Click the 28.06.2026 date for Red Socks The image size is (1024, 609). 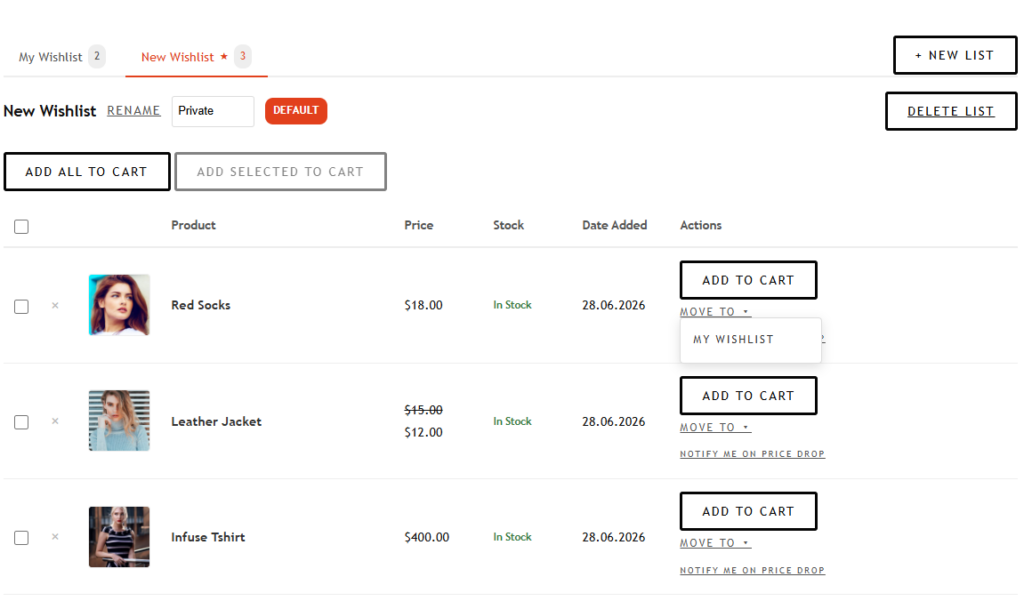[x=613, y=305]
